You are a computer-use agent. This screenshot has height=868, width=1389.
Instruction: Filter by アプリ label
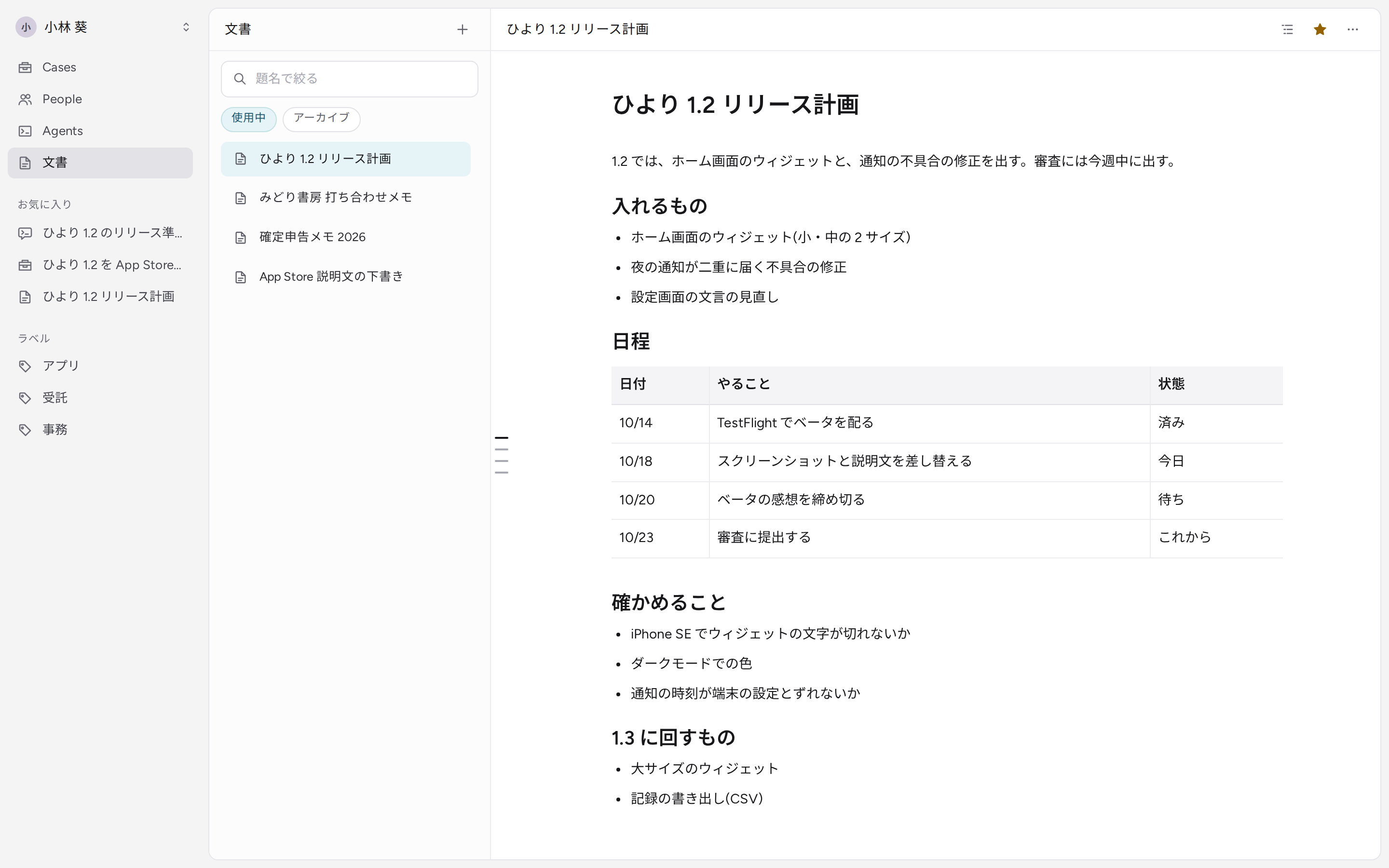click(x=100, y=366)
